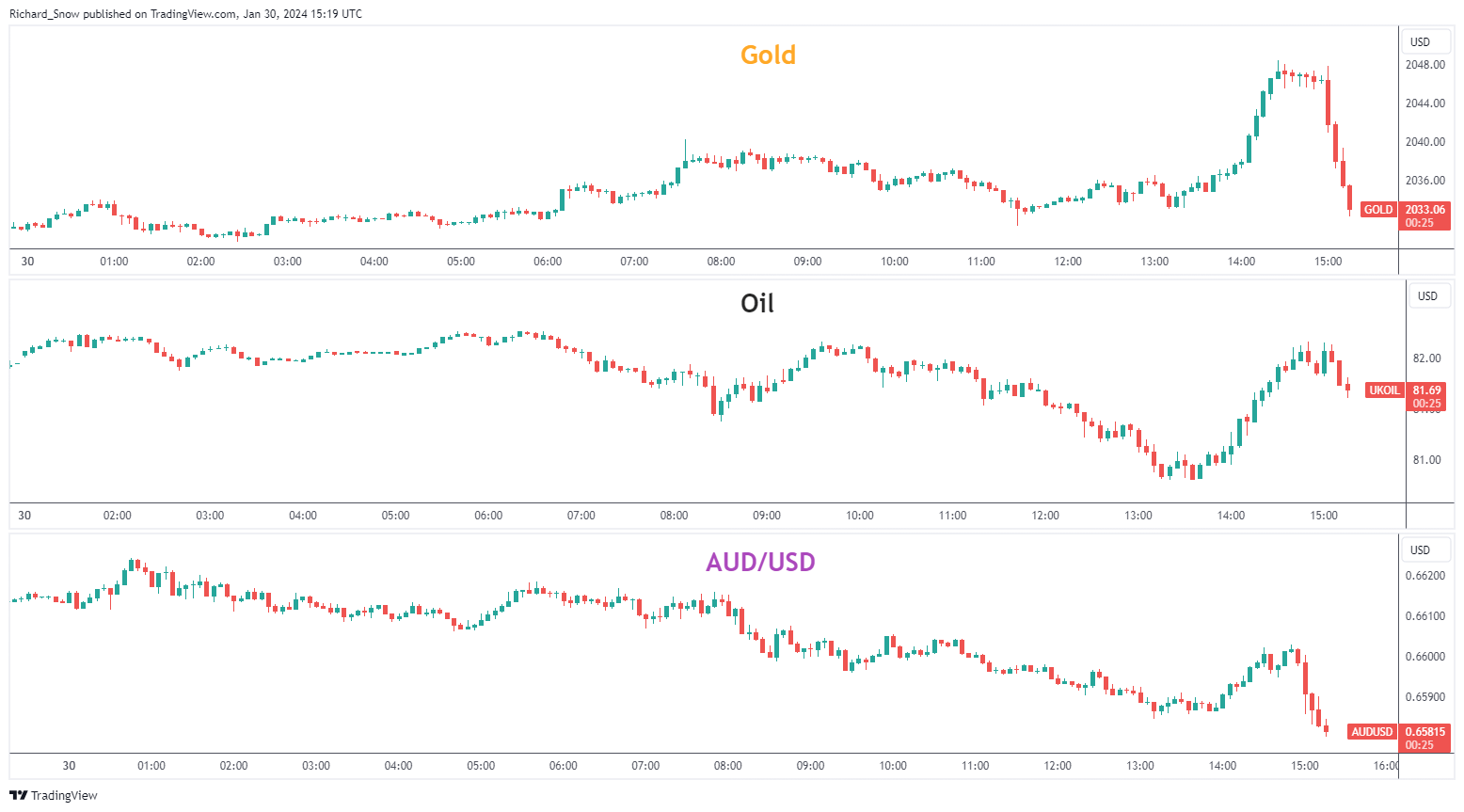Click the 2048.00 price level on Gold axis
The height and width of the screenshot is (812, 1464).
[x=1424, y=65]
